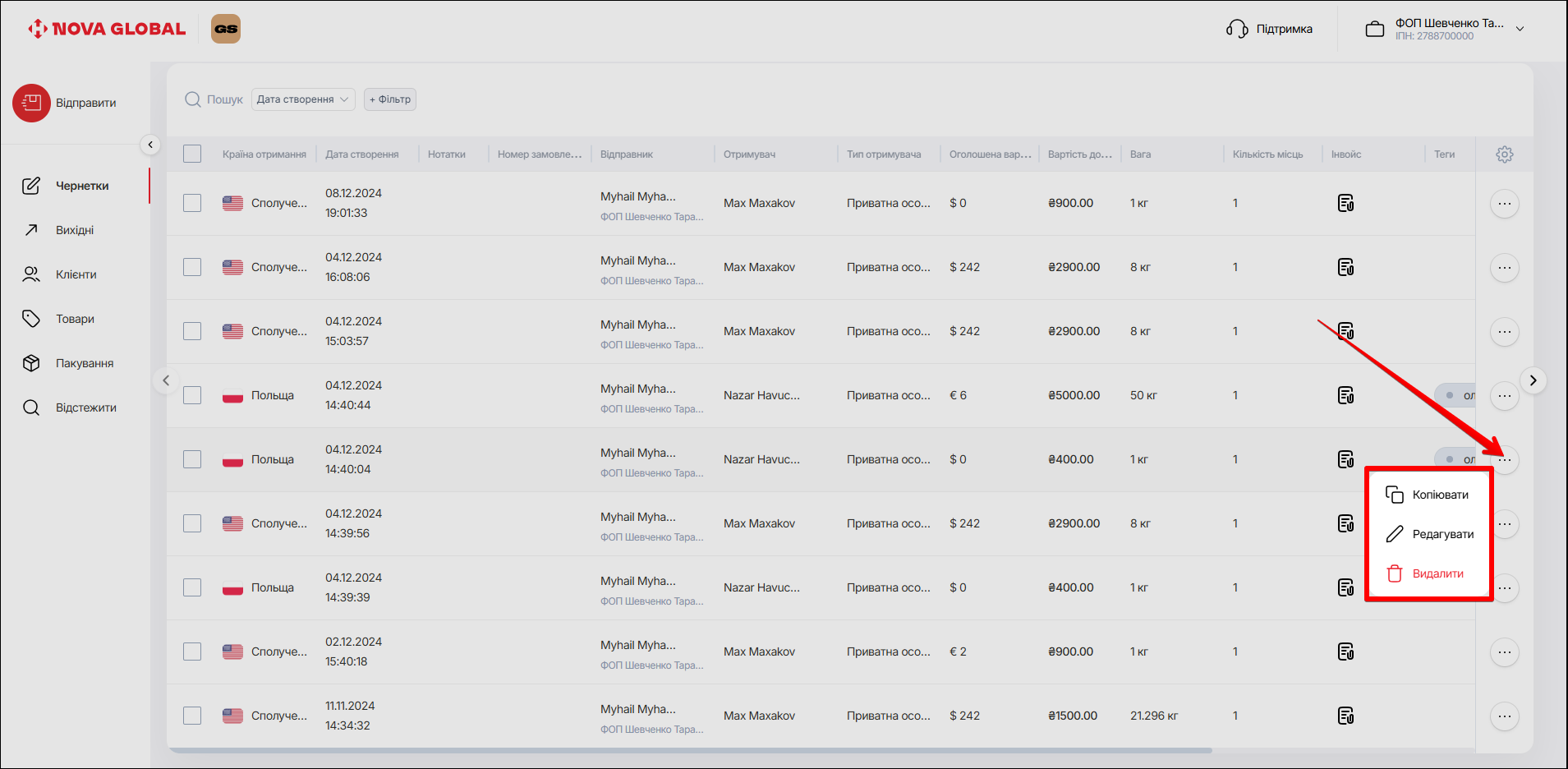Click the horizontal table scrollbar
The height and width of the screenshot is (769, 1568).
(690, 750)
